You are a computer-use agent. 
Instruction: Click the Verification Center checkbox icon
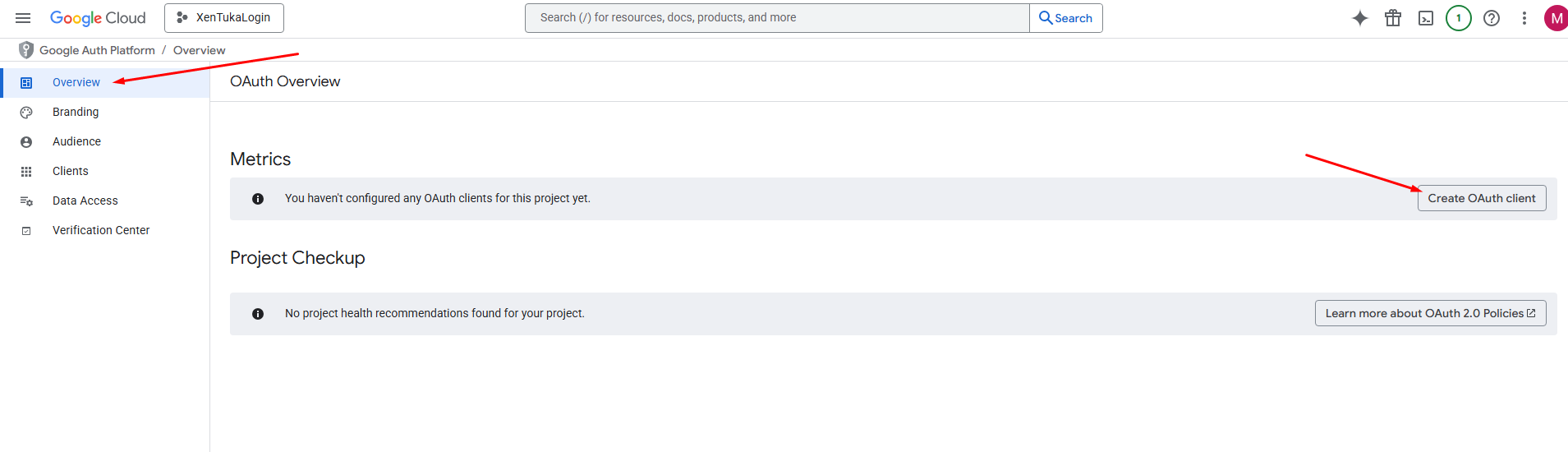26,231
